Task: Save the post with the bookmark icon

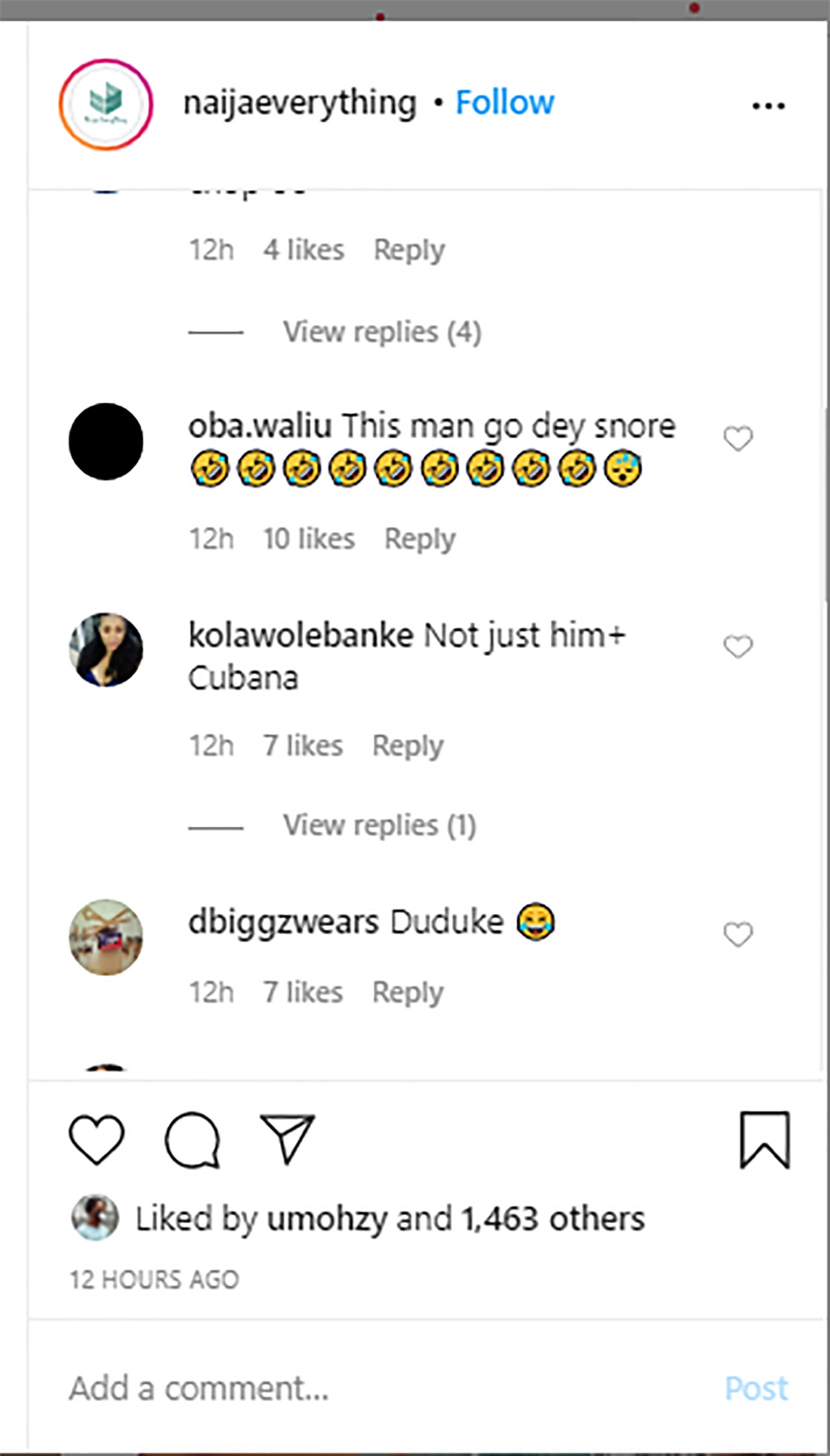Action: click(x=765, y=1140)
